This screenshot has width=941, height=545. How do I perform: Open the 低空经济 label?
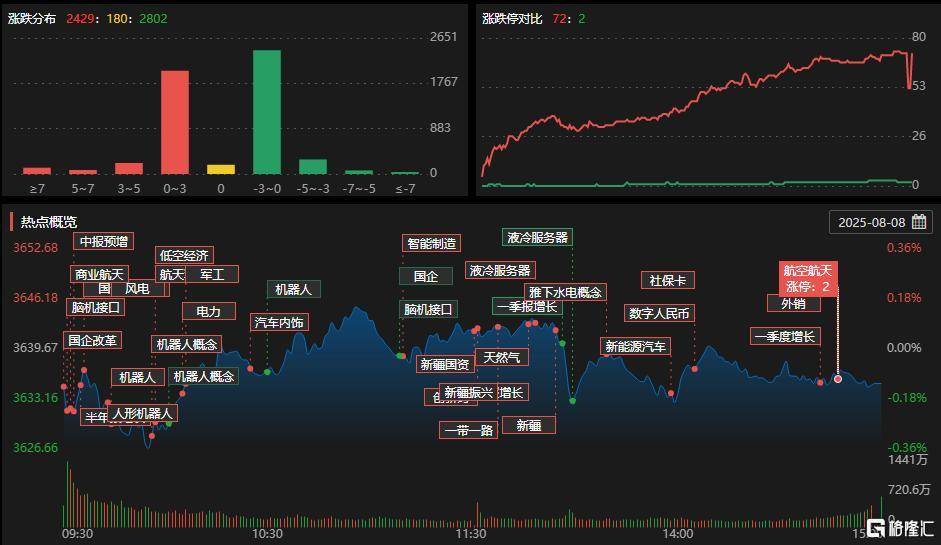(184, 256)
